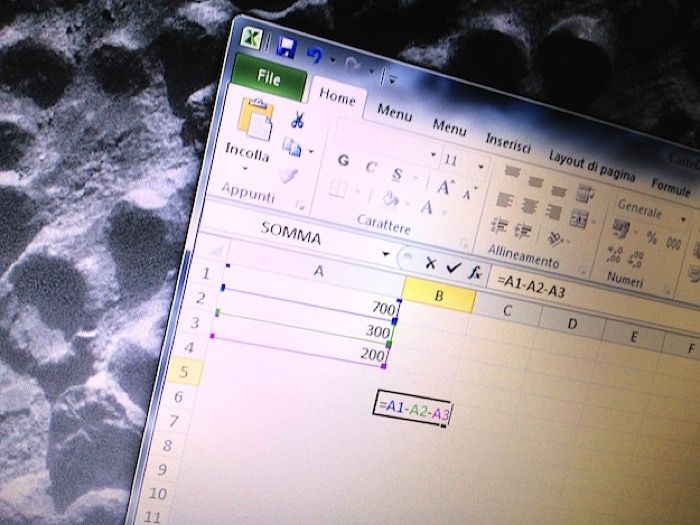Toggle Middle Align vertical button
This screenshot has height=525, width=700.
(x=535, y=181)
